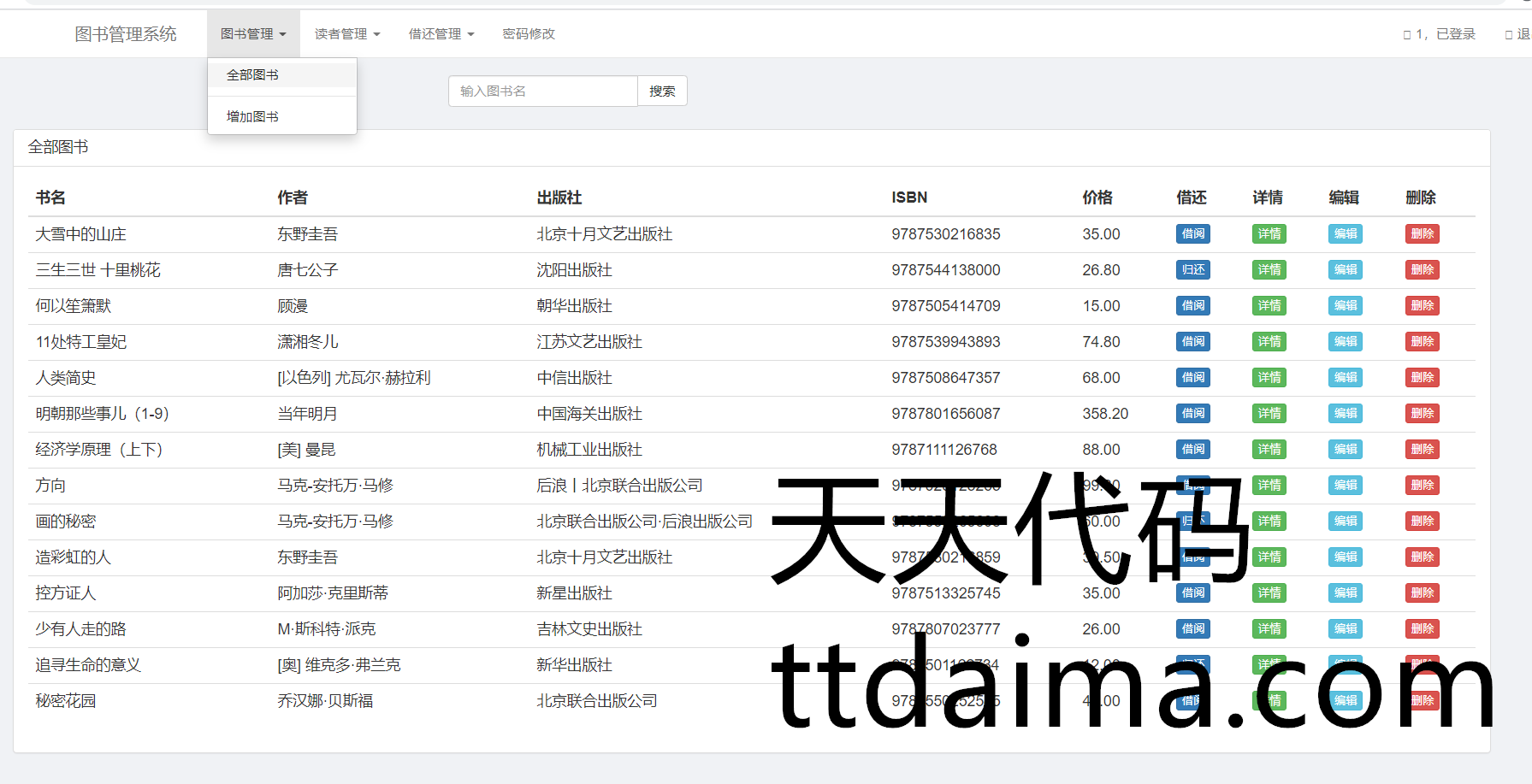This screenshot has height=784, width=1532.
Task: Open the 密码修改 page
Action: point(529,34)
